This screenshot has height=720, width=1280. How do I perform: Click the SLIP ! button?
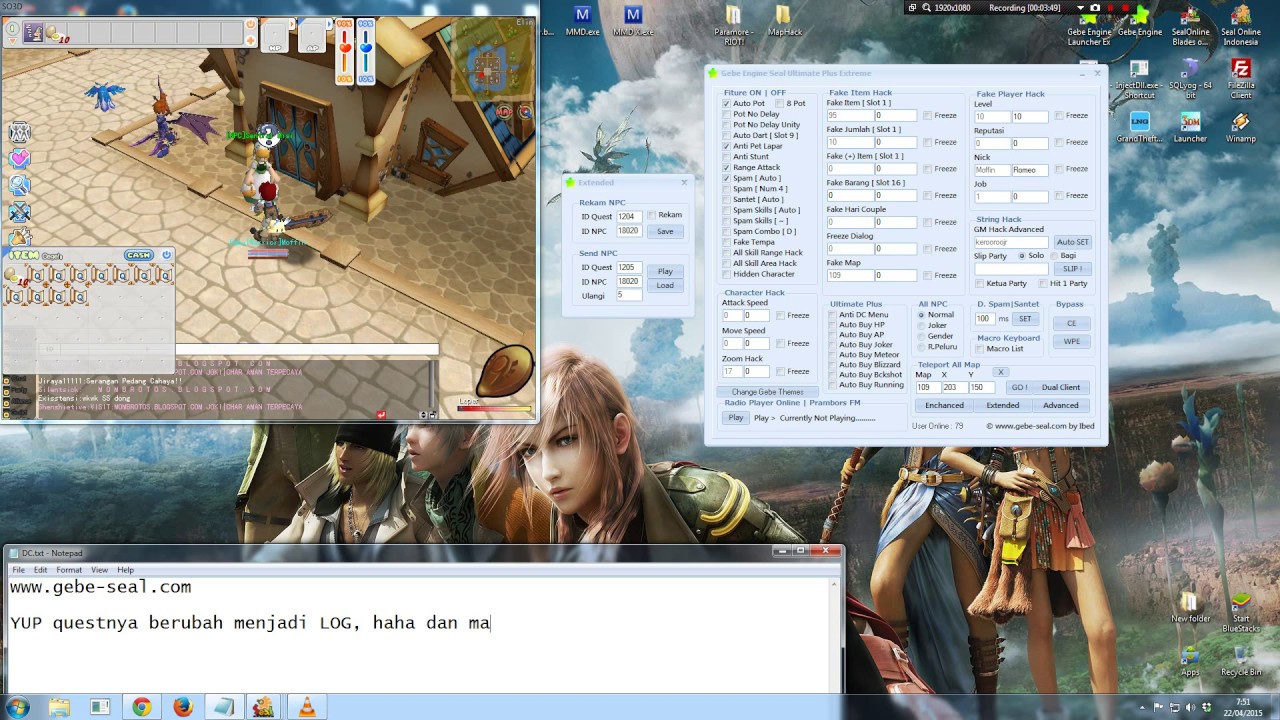click(x=1072, y=269)
